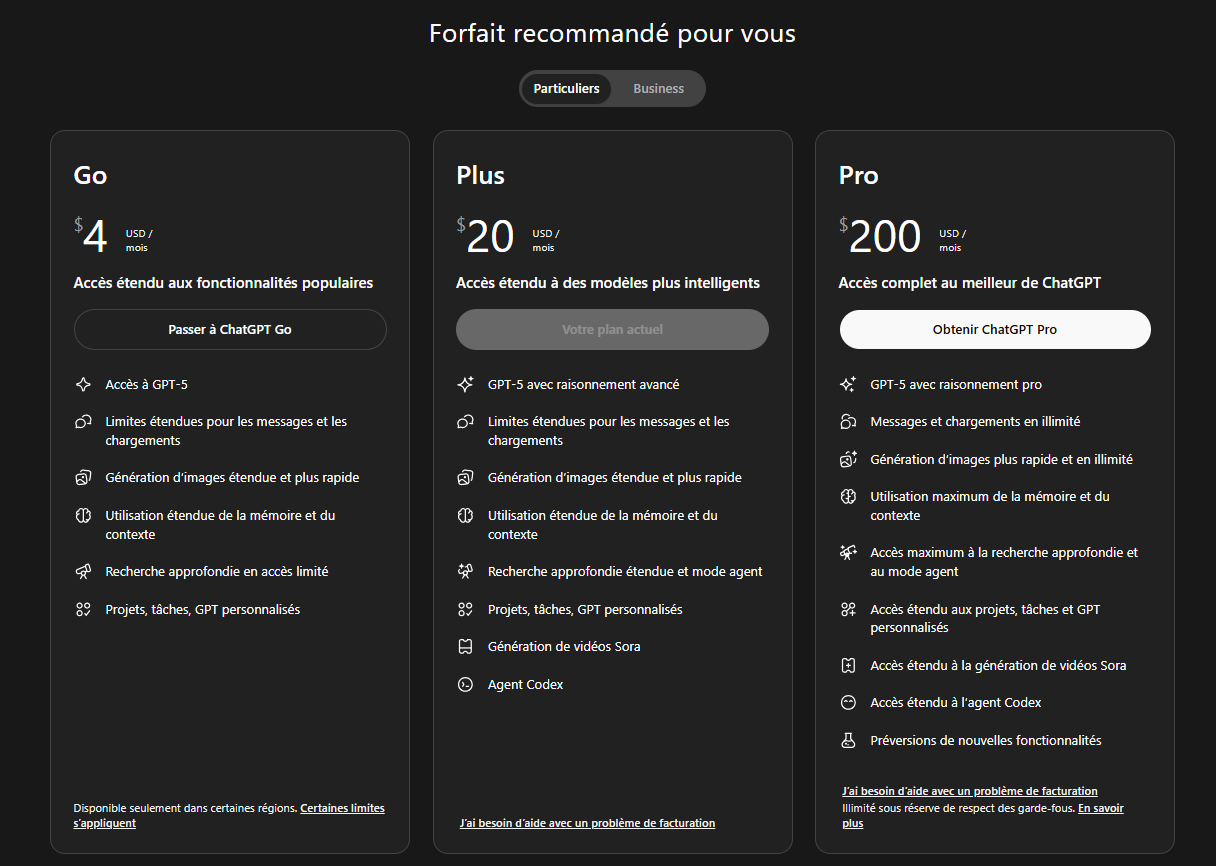Viewport: 1216px width, 866px height.
Task: Open the billing help link under Pro plan
Action: pos(970,791)
